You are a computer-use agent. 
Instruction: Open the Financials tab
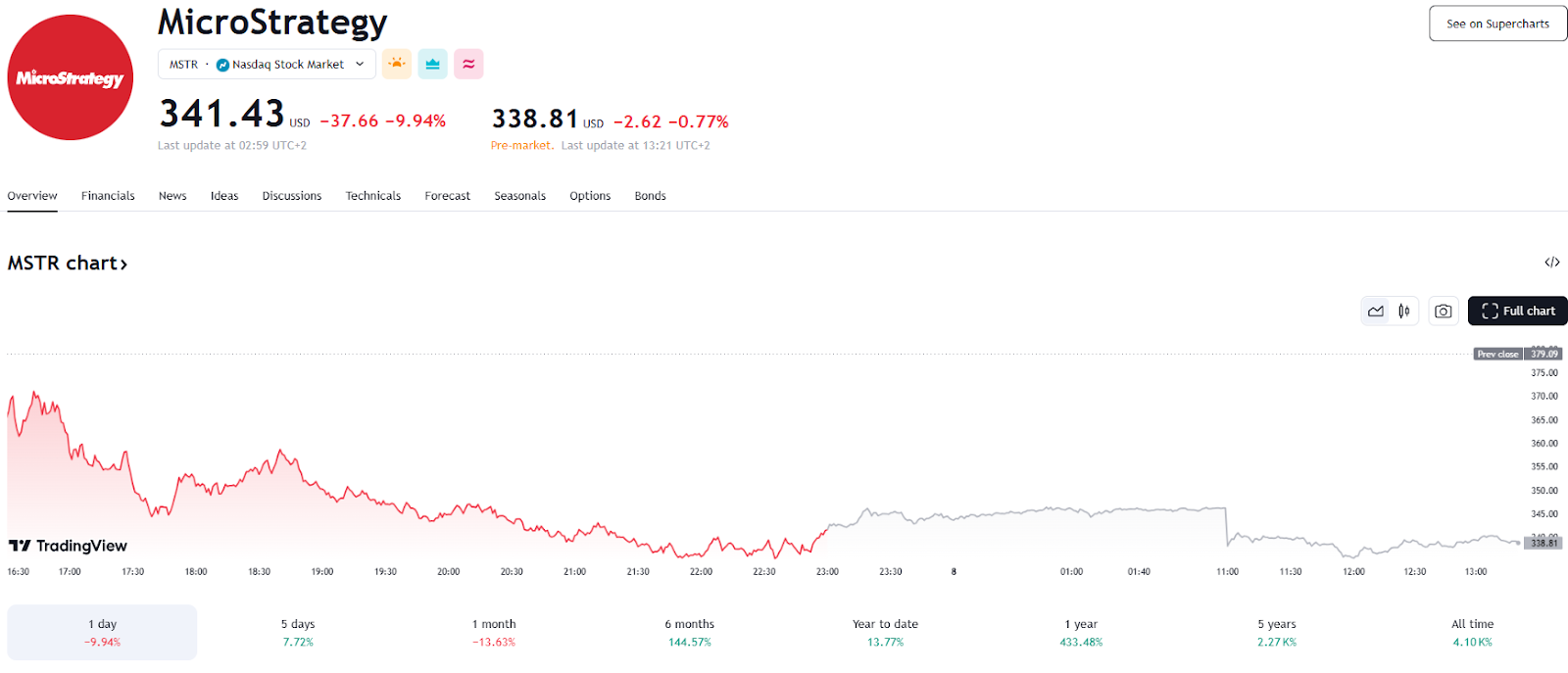[108, 196]
